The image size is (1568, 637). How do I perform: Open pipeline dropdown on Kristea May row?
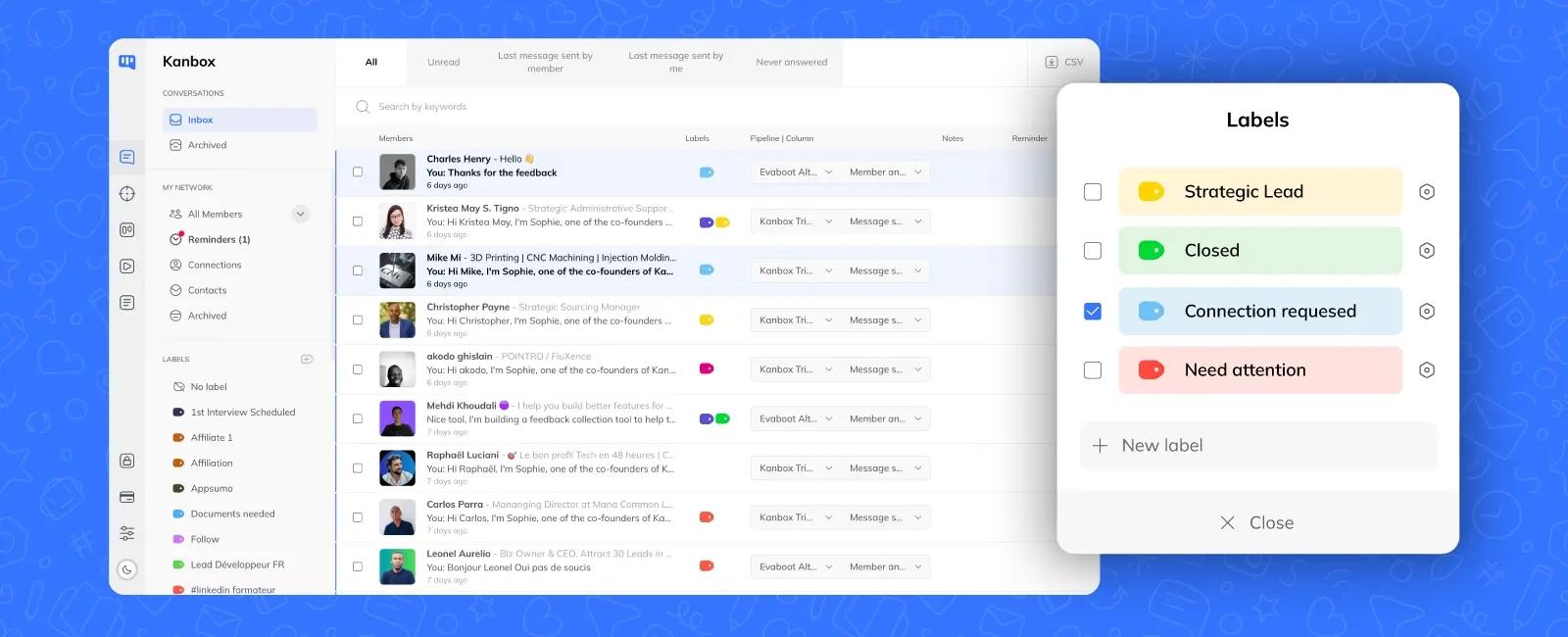pos(795,221)
